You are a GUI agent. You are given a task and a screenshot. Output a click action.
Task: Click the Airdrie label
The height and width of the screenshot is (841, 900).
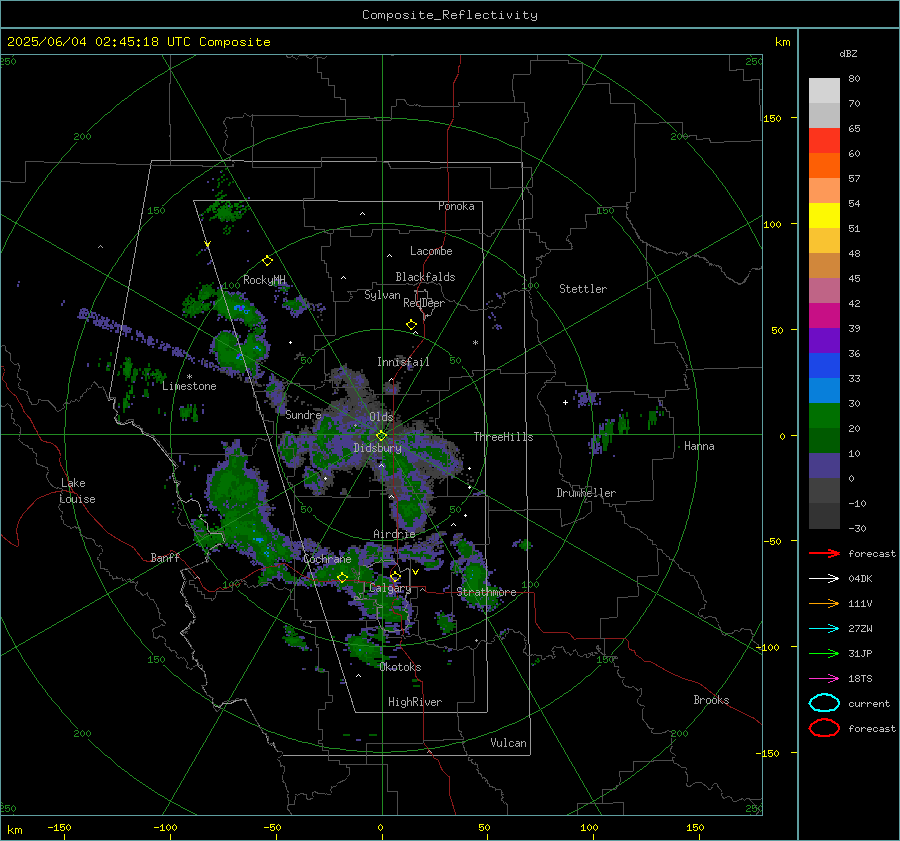tap(394, 534)
